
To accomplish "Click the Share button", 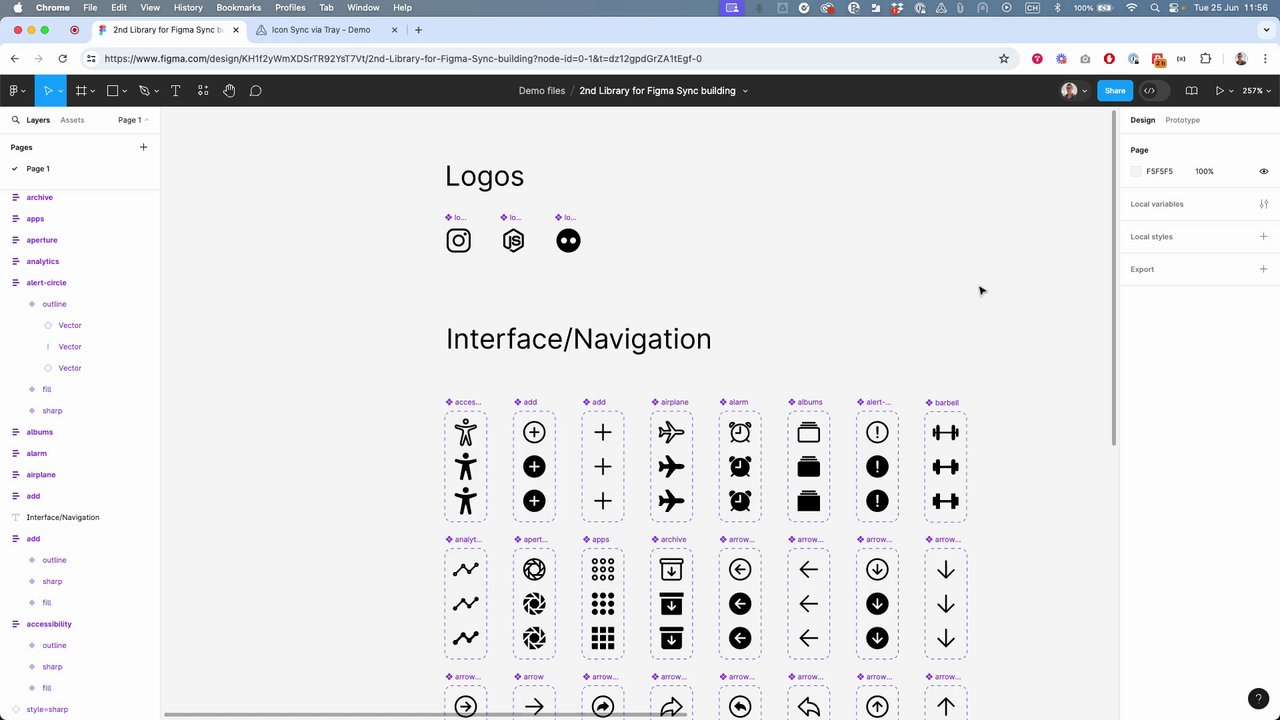I will tap(1115, 91).
